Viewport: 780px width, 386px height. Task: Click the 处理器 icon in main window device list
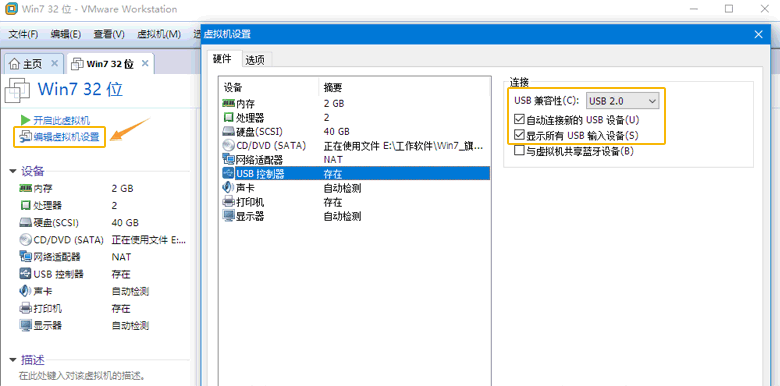click(25, 205)
